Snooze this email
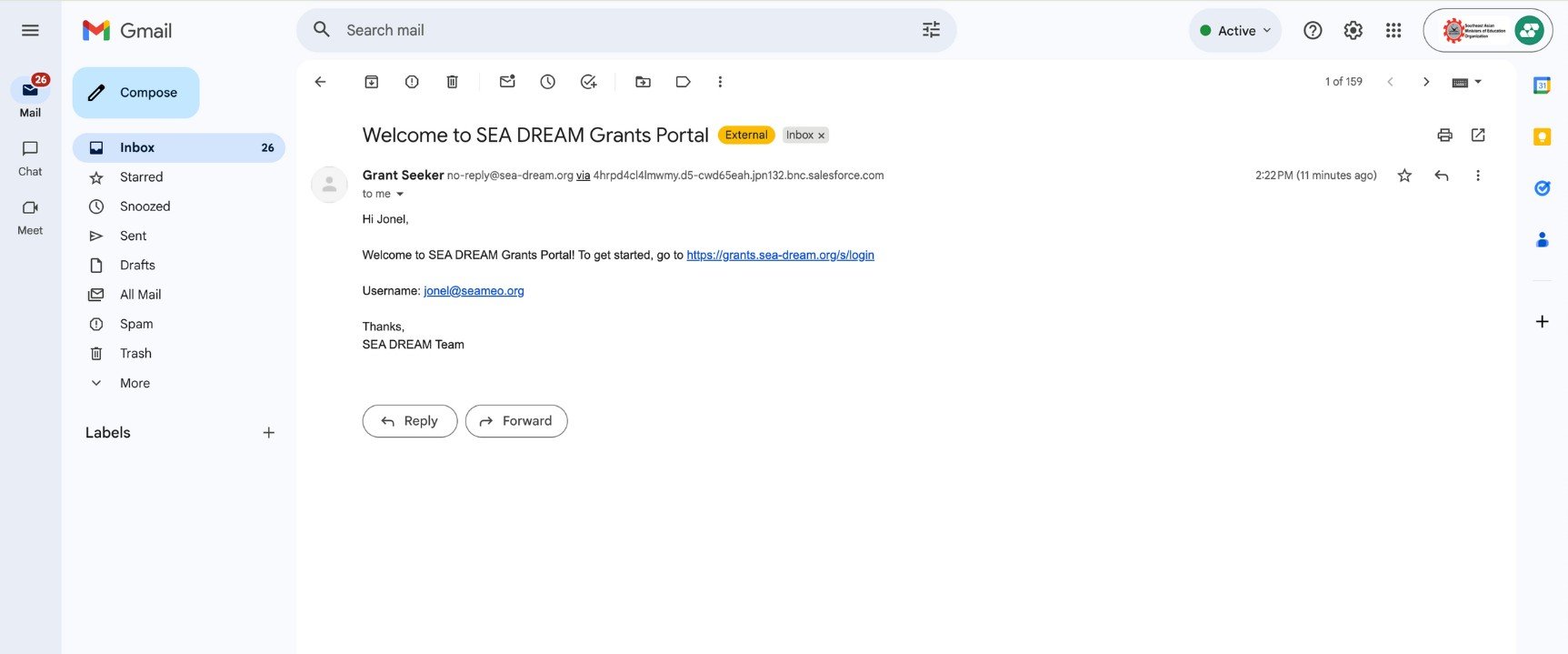 point(547,82)
